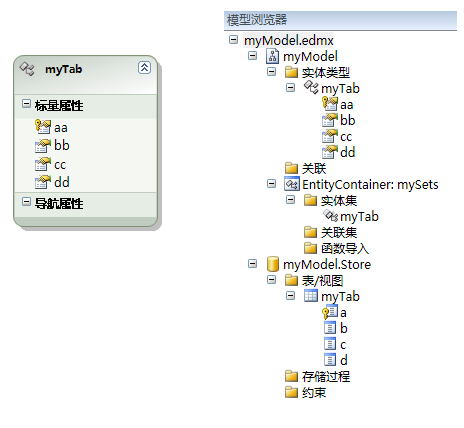Select column b icon in store table
The height and width of the screenshot is (428, 464).
(x=330, y=328)
